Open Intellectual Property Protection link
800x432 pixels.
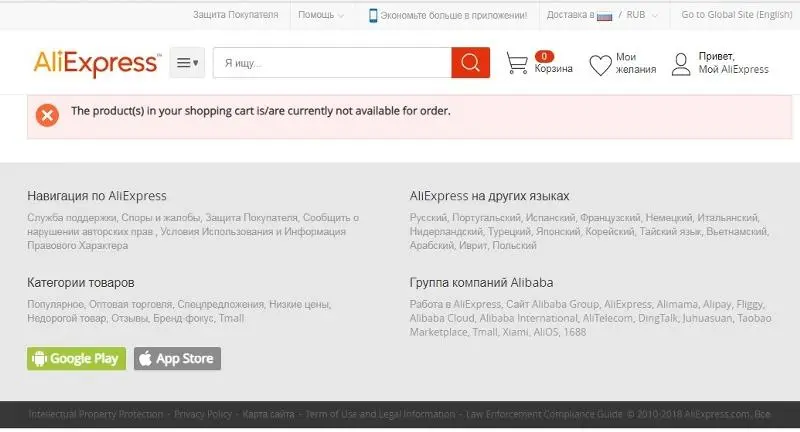(96, 414)
